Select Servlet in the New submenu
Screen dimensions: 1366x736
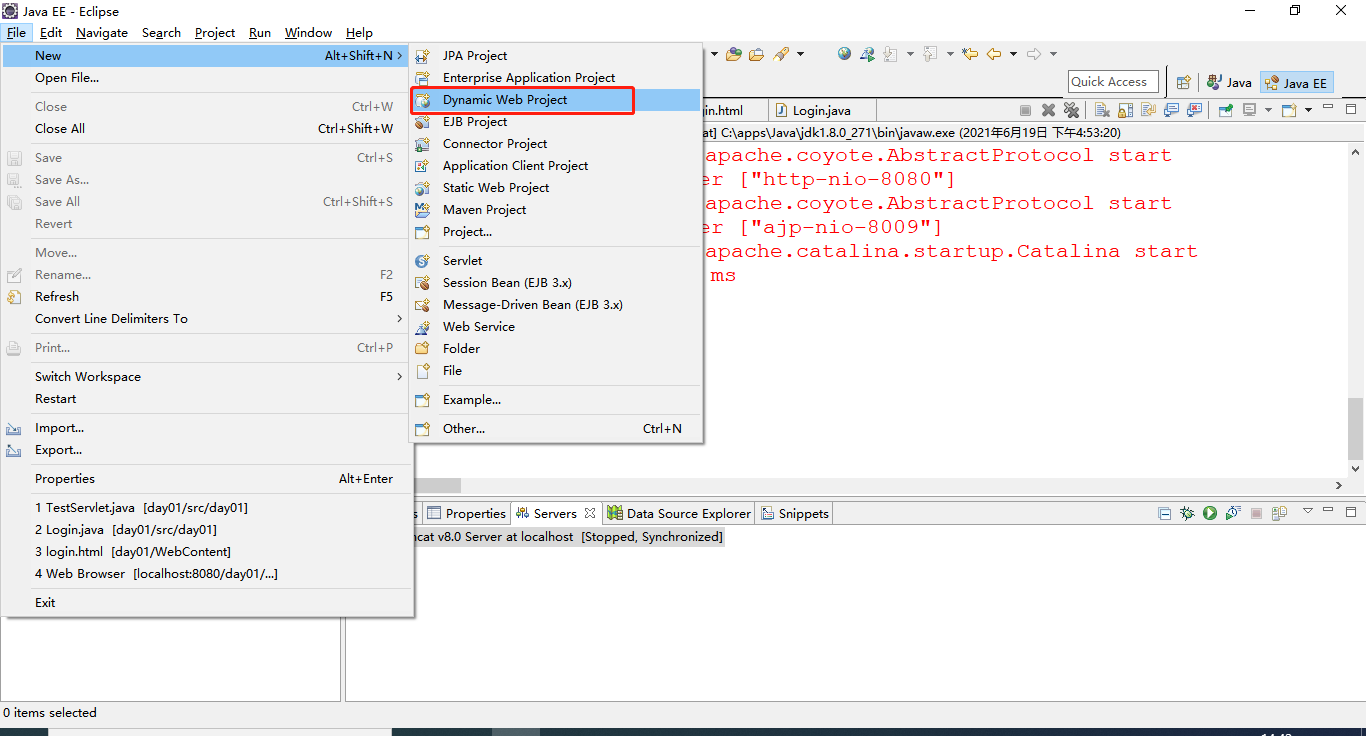(555, 261)
